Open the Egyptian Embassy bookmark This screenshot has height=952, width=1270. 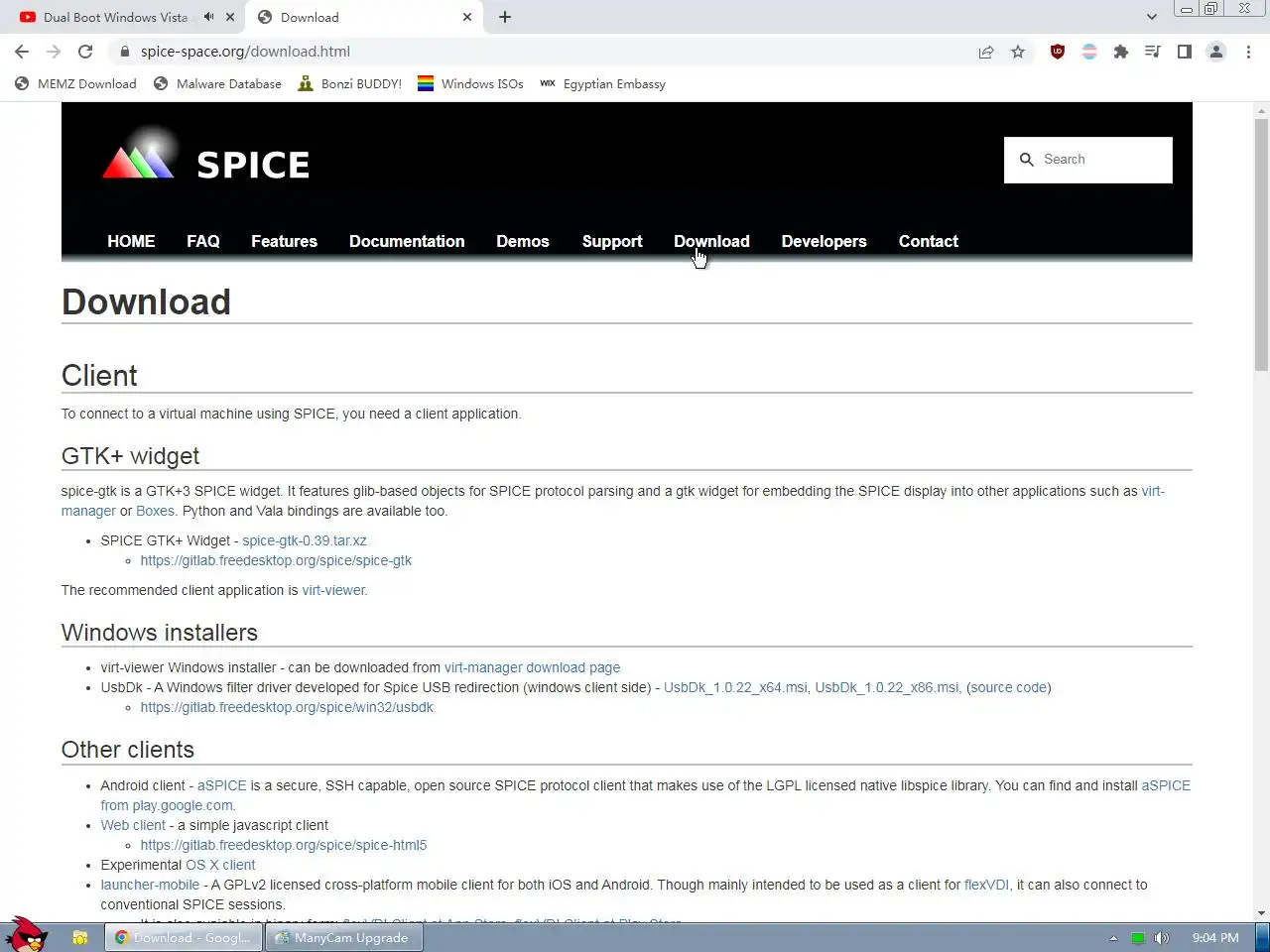click(x=602, y=84)
